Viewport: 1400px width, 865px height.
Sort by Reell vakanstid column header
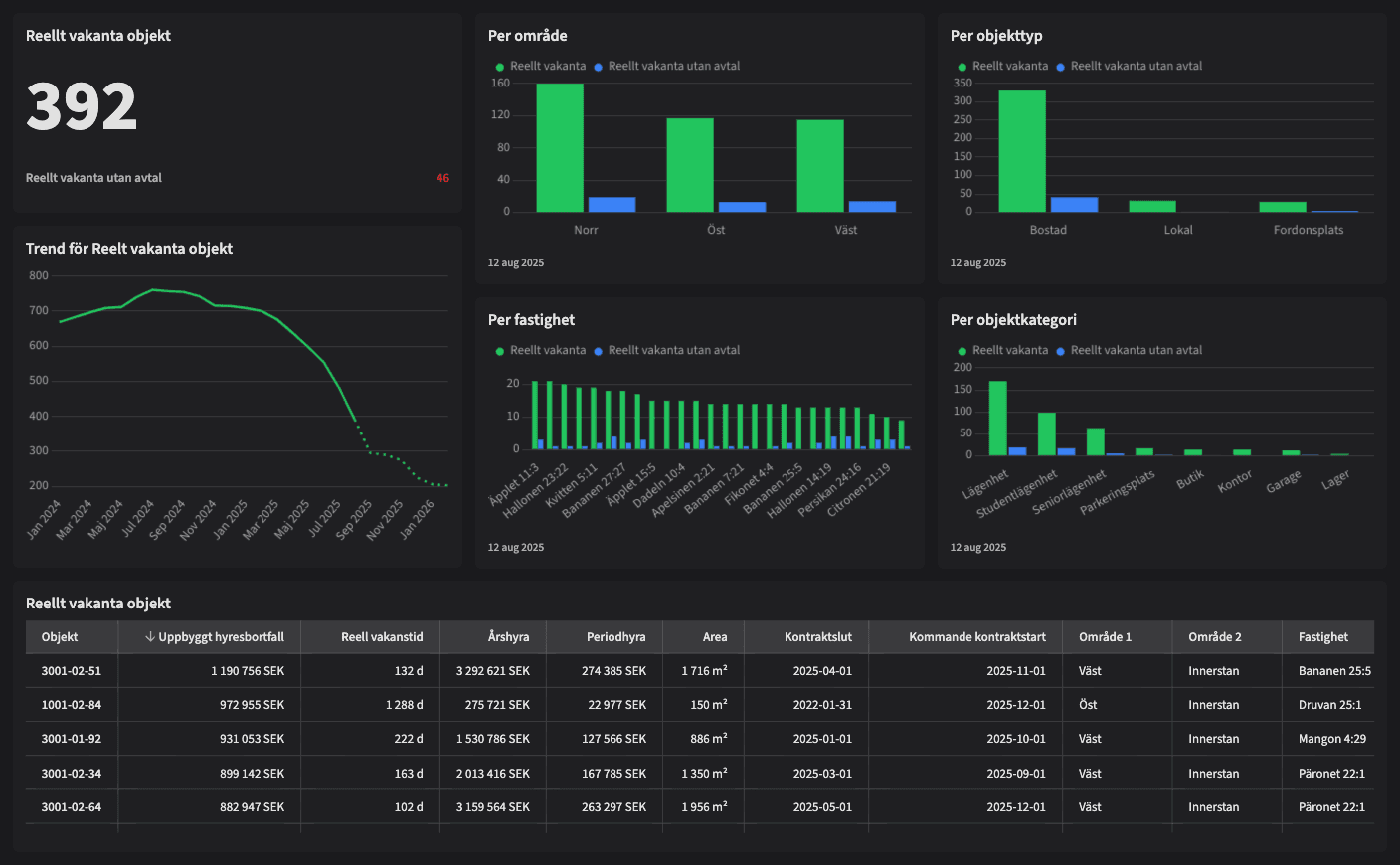382,637
